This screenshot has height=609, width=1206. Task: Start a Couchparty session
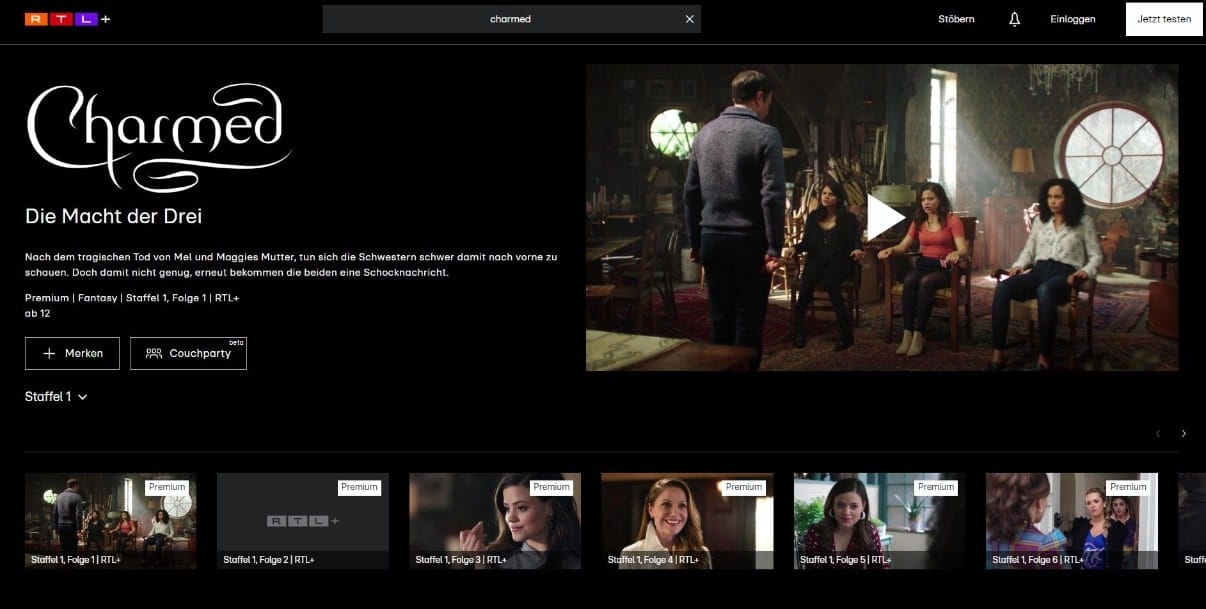(x=188, y=353)
